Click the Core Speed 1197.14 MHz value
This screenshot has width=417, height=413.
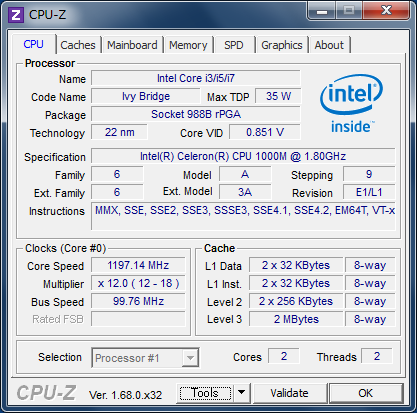coord(138,265)
